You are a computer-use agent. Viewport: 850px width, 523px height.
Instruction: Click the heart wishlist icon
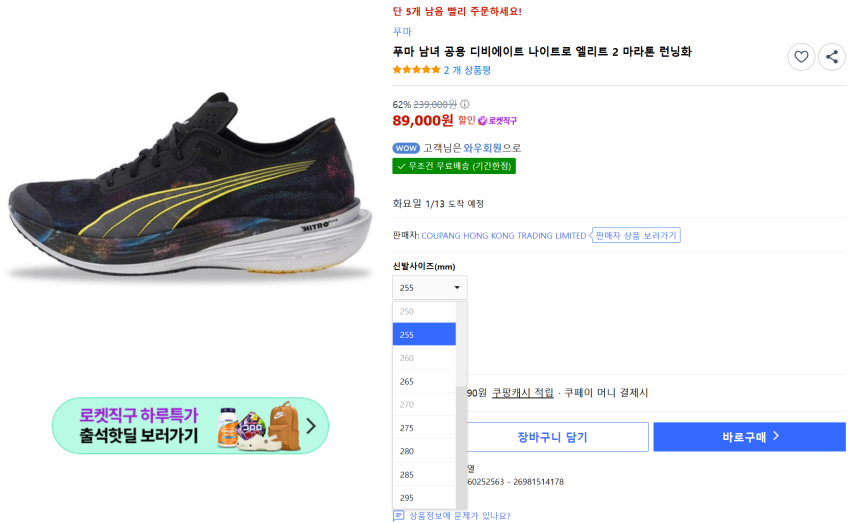tap(801, 57)
